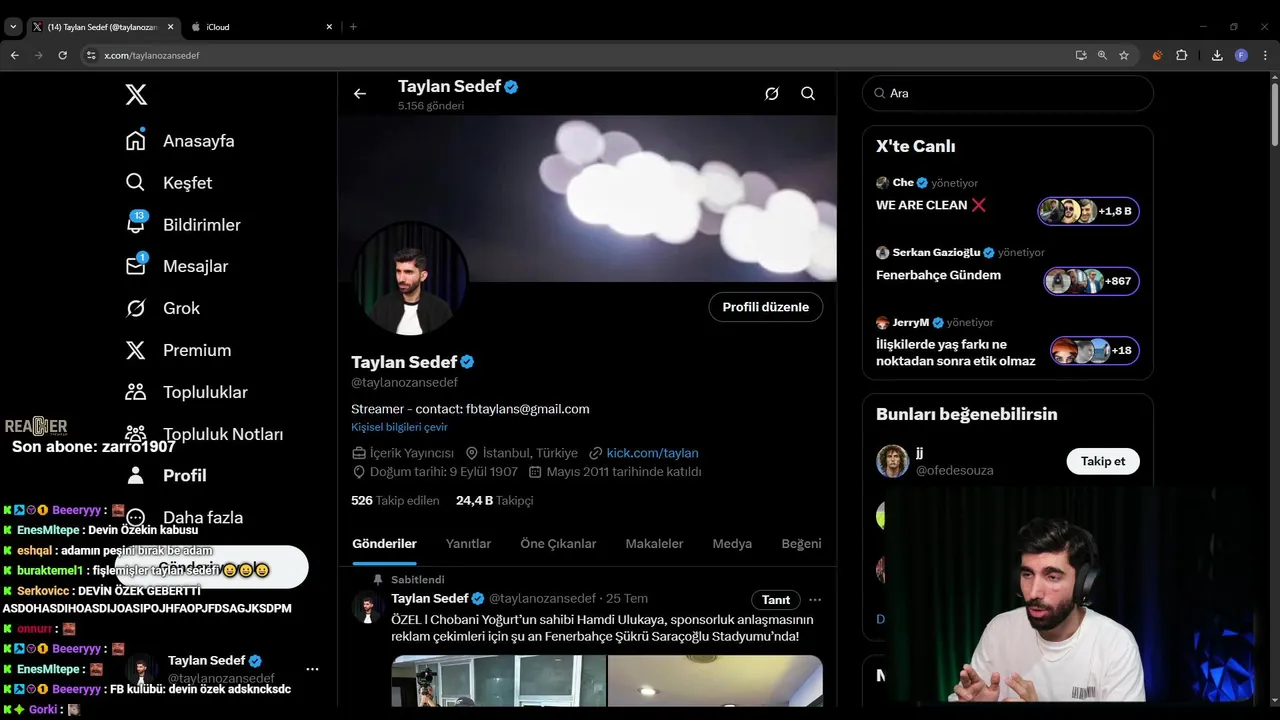Viewport: 1280px width, 720px height.
Task: Switch to Beğeni tab
Action: pyautogui.click(x=801, y=544)
